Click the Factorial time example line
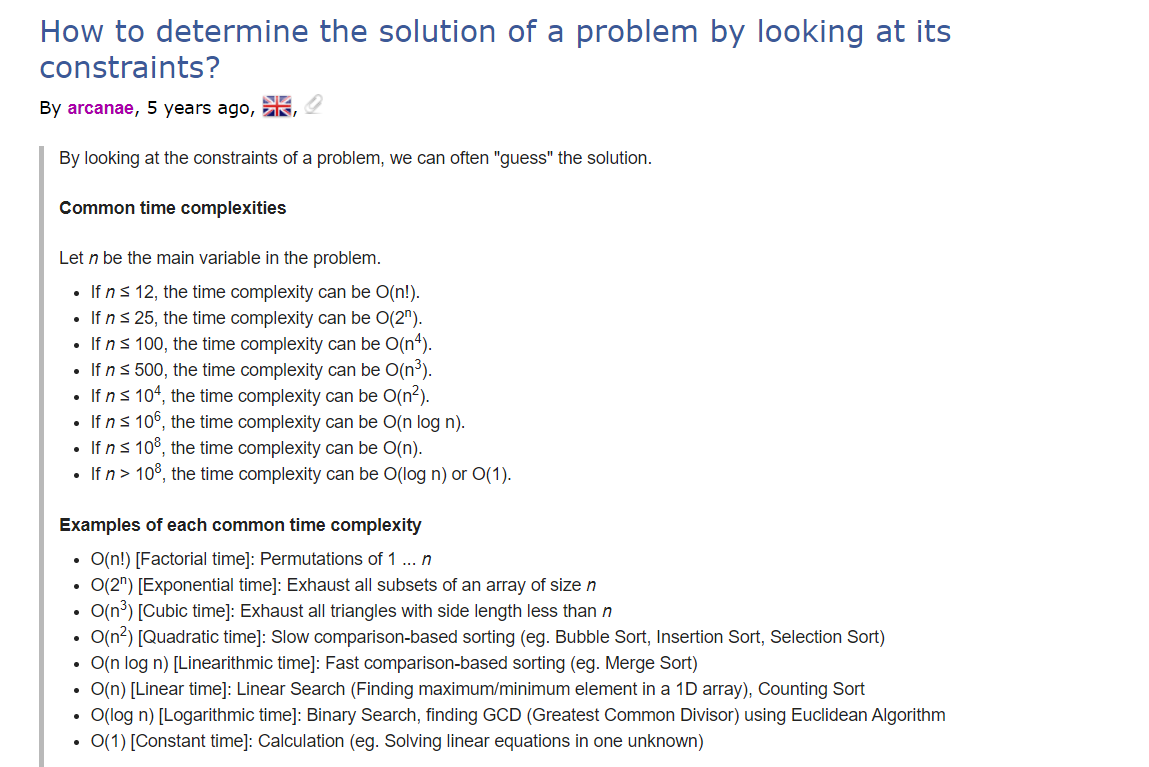Viewport: 1149px width, 767px height. coord(261,560)
